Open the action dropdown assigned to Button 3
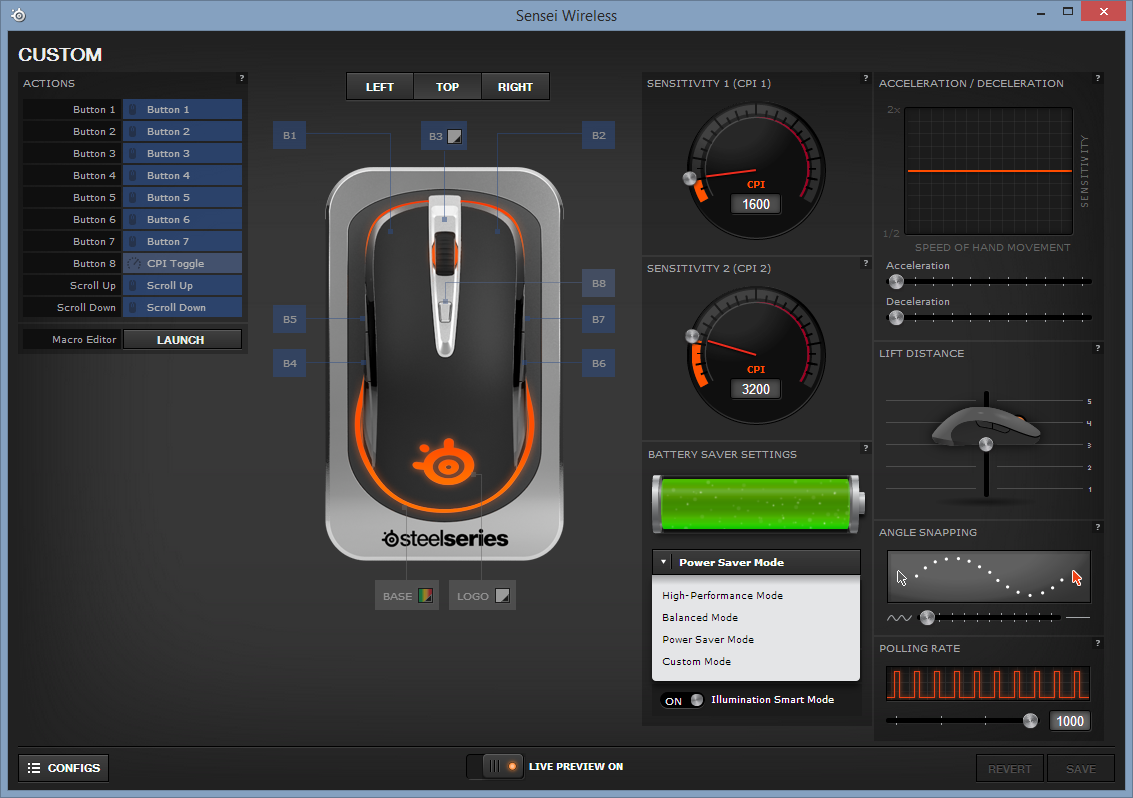Image resolution: width=1133 pixels, height=798 pixels. click(x=182, y=154)
